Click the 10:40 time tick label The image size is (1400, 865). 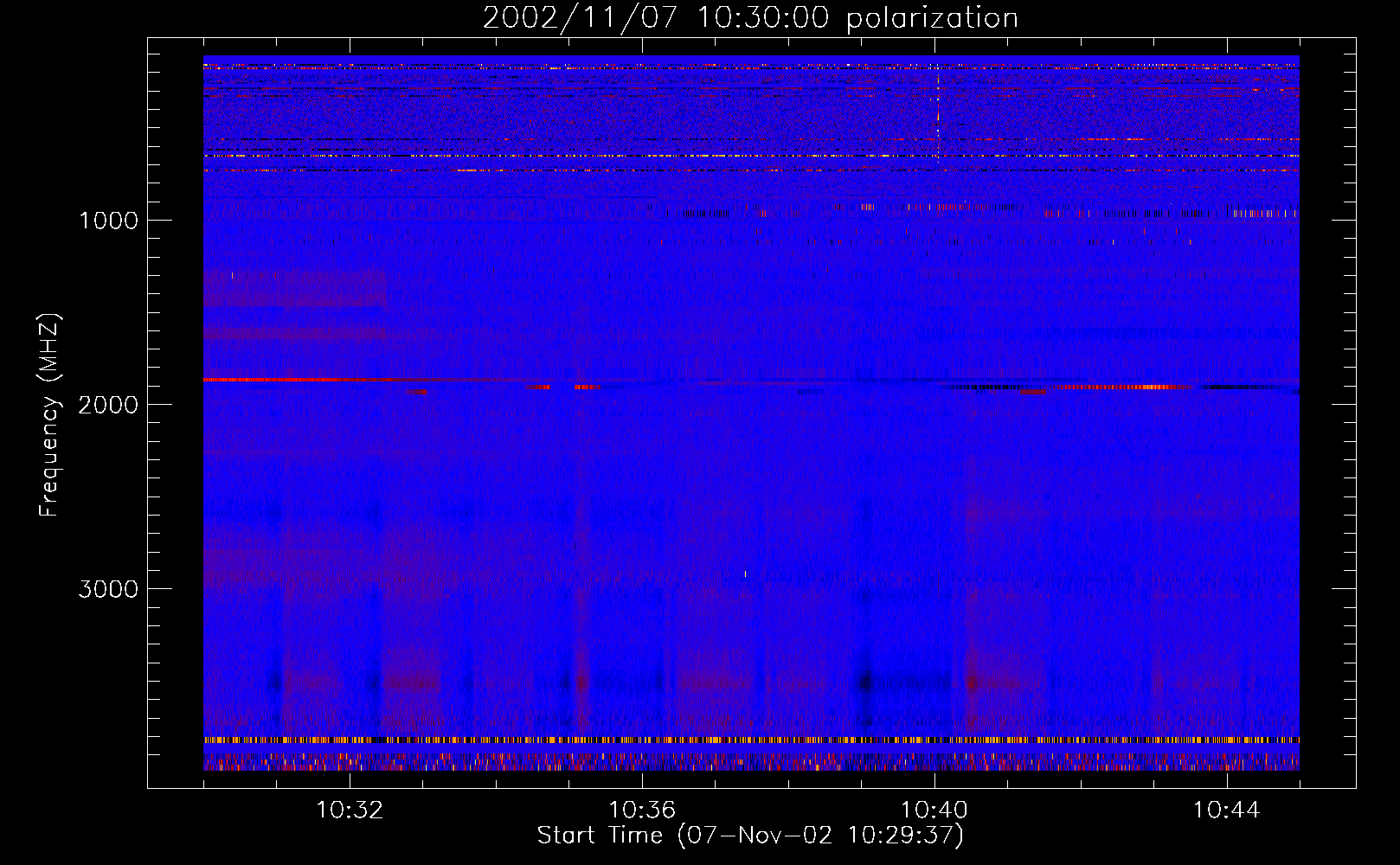934,811
